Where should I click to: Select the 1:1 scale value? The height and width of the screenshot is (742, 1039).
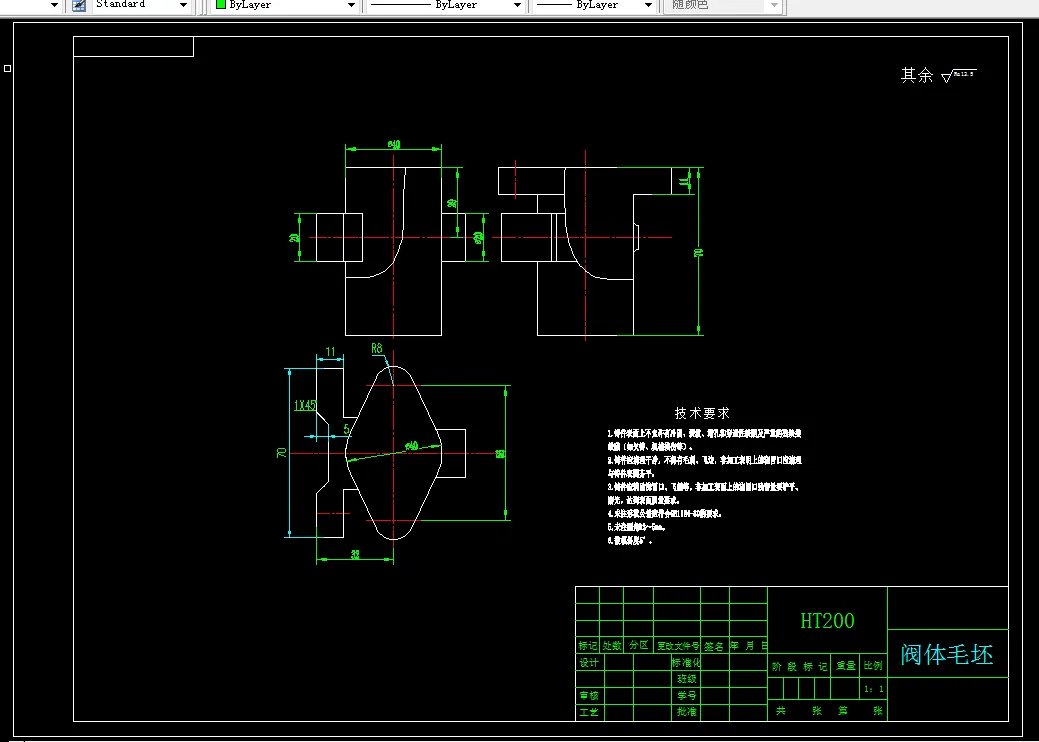coord(873,689)
